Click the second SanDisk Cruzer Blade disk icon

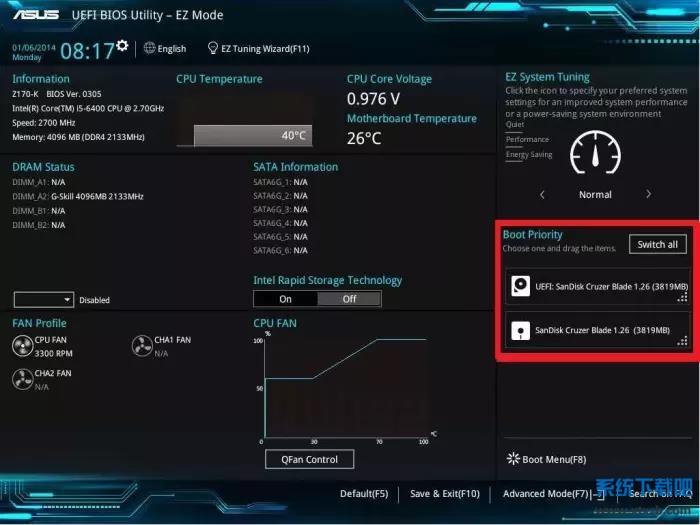[520, 330]
